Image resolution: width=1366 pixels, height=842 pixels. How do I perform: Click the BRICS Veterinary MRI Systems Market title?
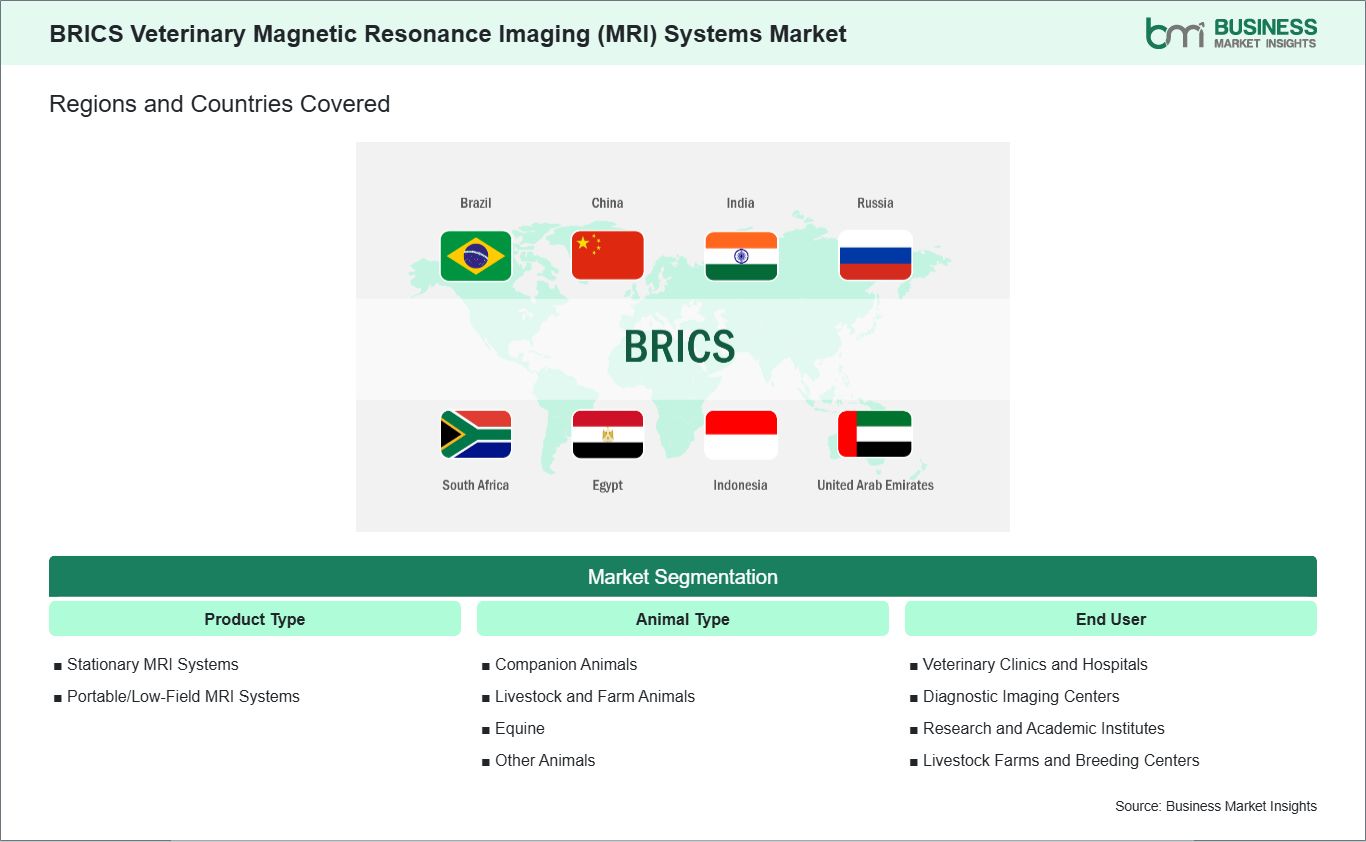pyautogui.click(x=448, y=34)
